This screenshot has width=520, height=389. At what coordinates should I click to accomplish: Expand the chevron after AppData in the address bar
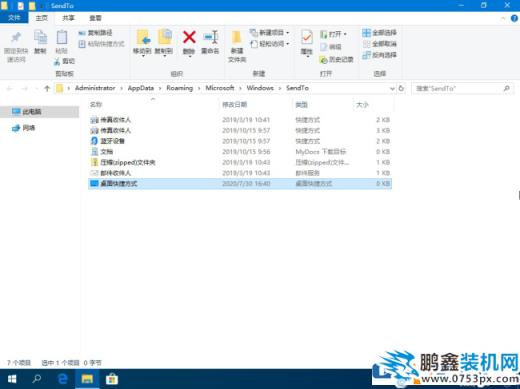point(160,88)
